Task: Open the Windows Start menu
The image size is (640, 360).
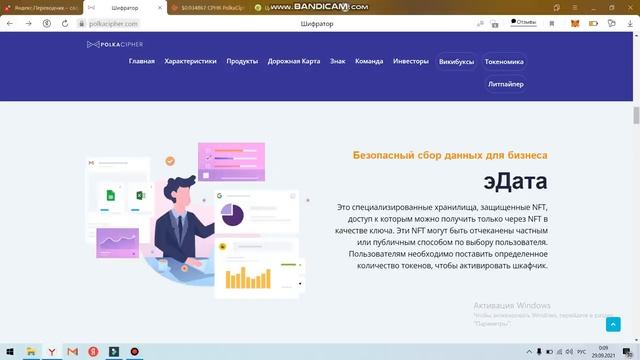Action: tap(10, 351)
